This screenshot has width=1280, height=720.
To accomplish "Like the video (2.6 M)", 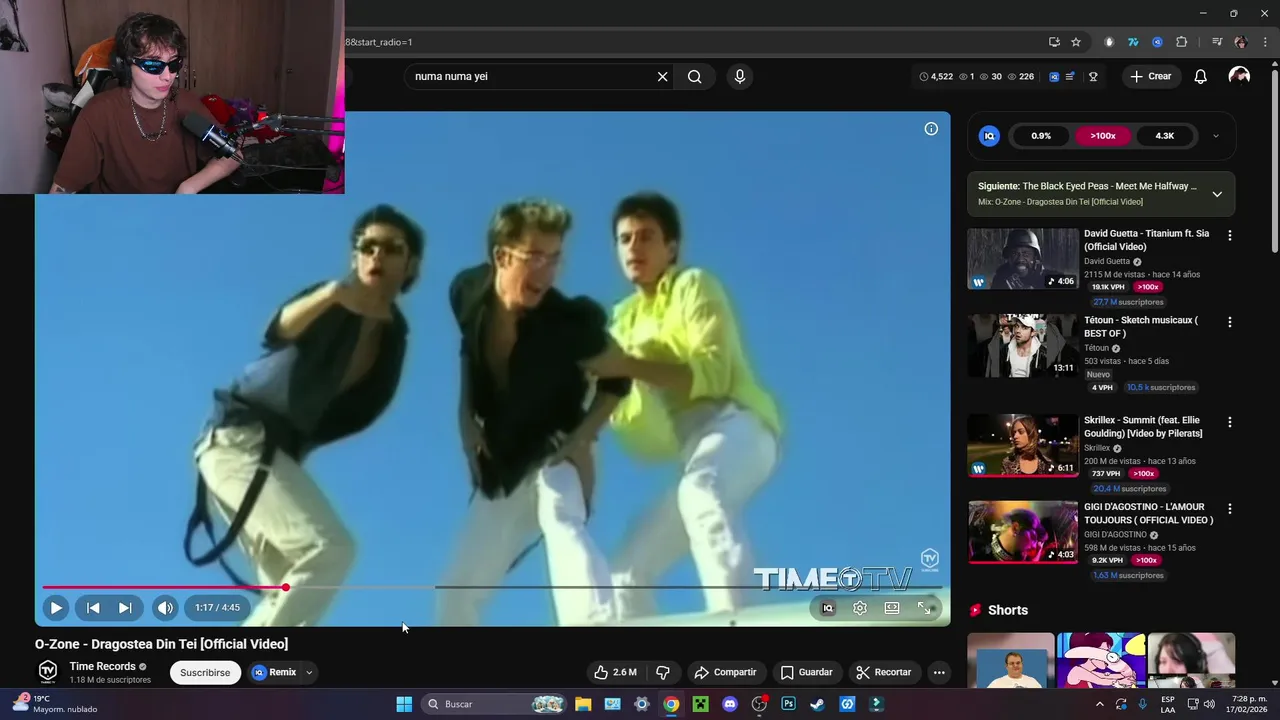I will point(615,672).
